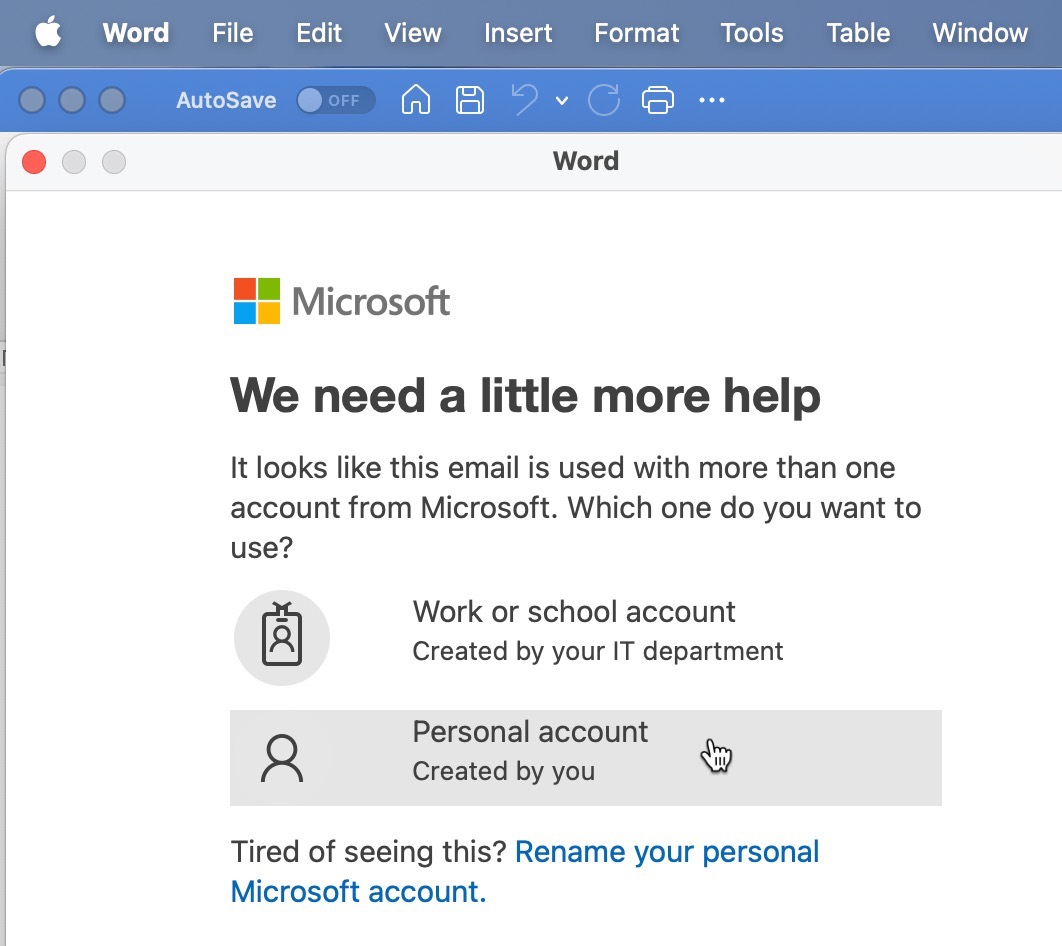Open the Apple menu
Screen dimensions: 1062x946
point(48,33)
